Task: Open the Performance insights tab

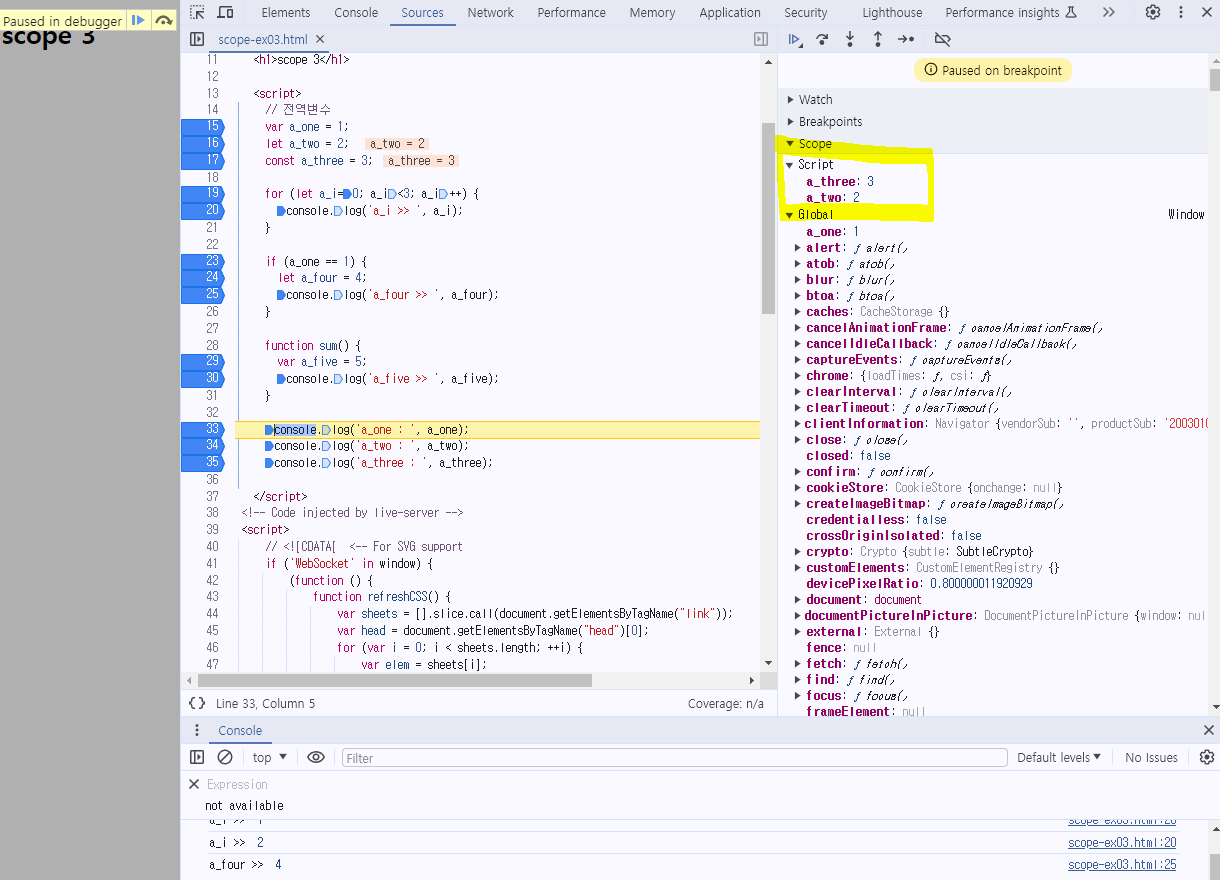Action: (x=1011, y=12)
